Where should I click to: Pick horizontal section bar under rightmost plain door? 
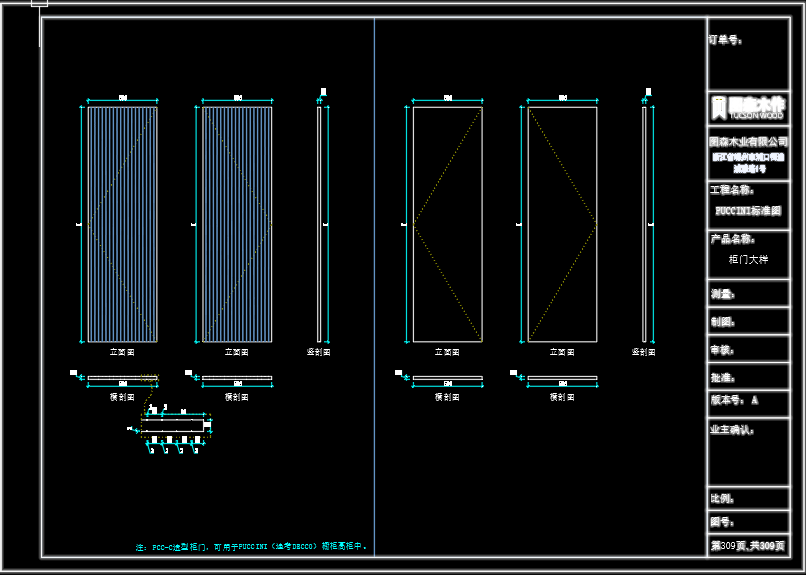click(x=562, y=378)
